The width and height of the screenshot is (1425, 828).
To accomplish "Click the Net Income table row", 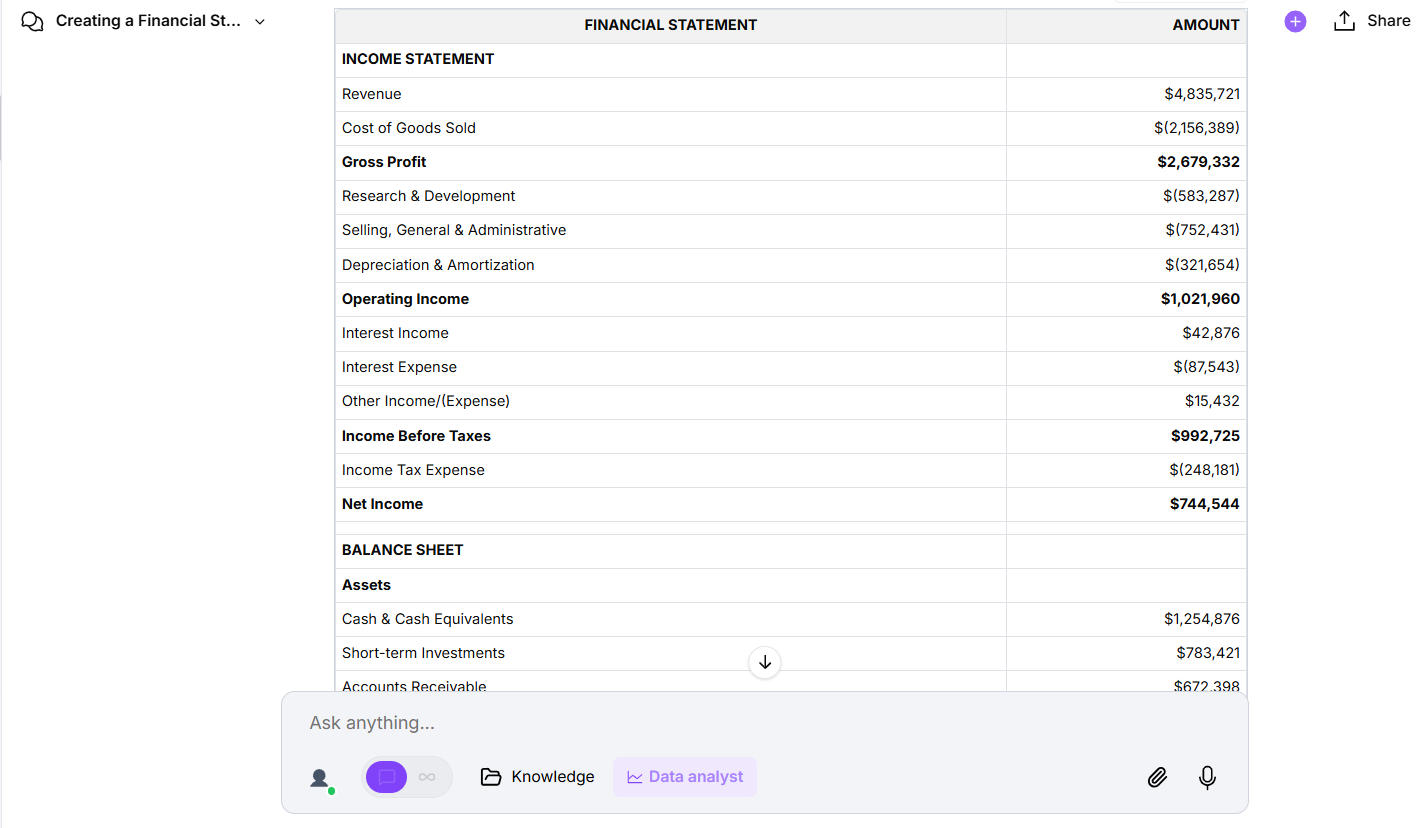I will (670, 504).
